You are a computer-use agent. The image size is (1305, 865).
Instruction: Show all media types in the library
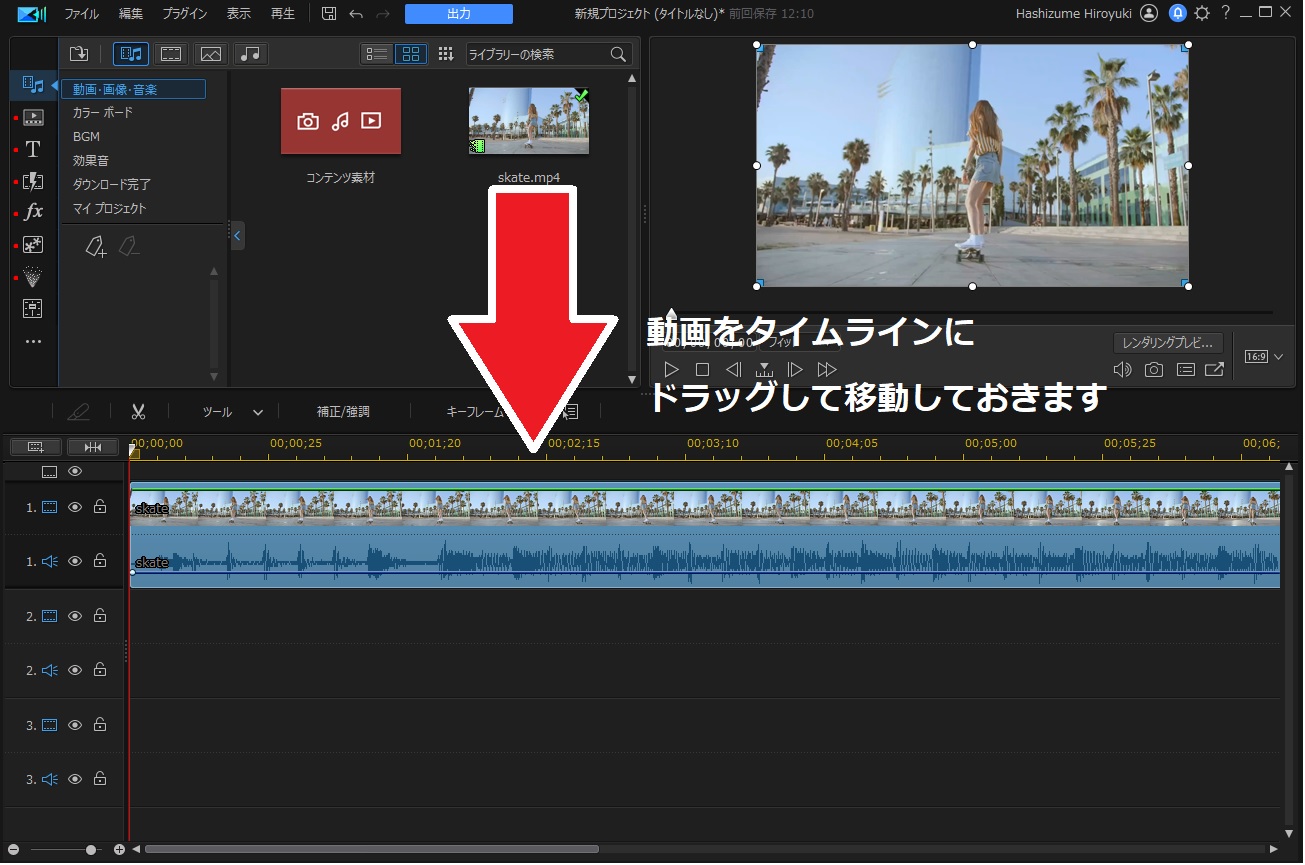[131, 54]
